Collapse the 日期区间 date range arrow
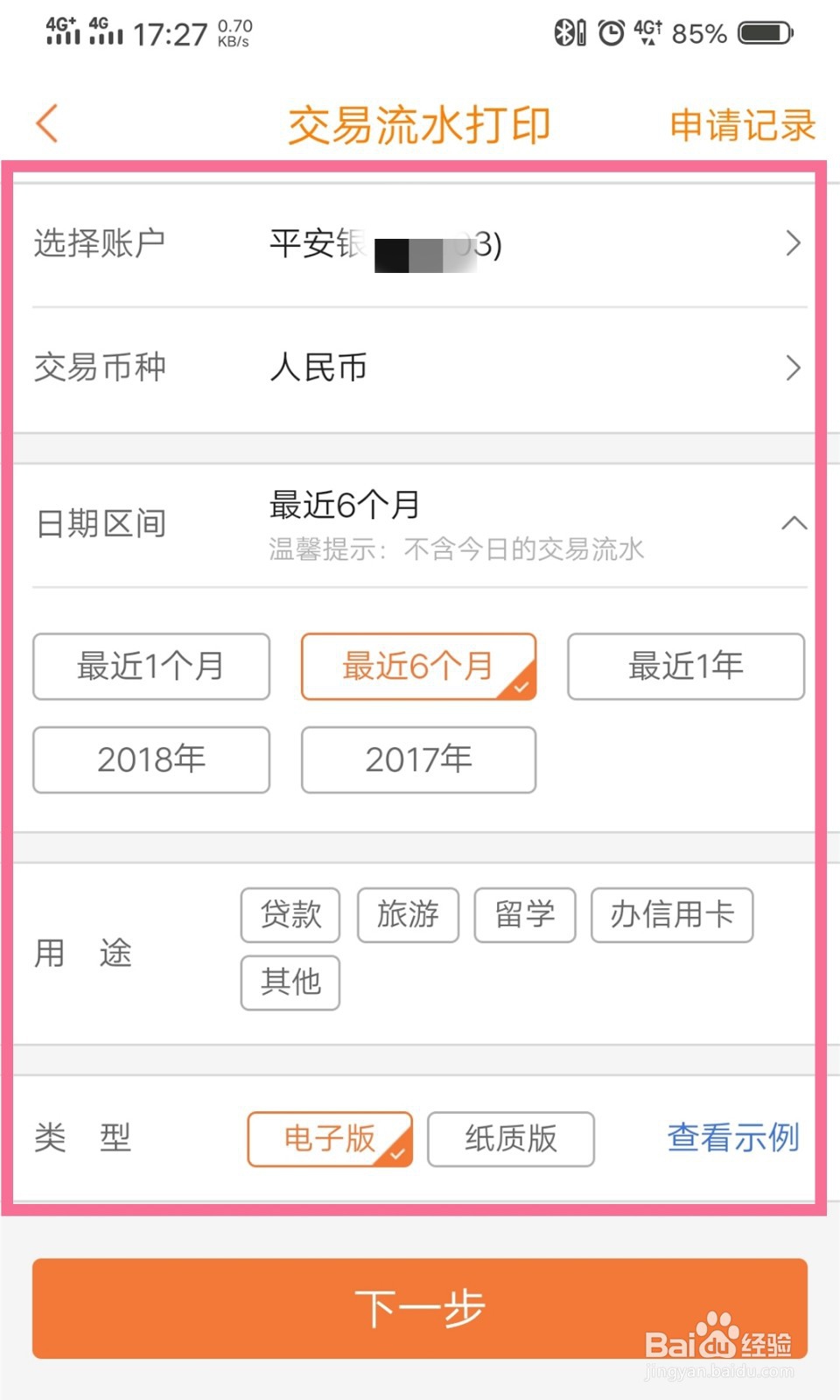 (x=794, y=523)
